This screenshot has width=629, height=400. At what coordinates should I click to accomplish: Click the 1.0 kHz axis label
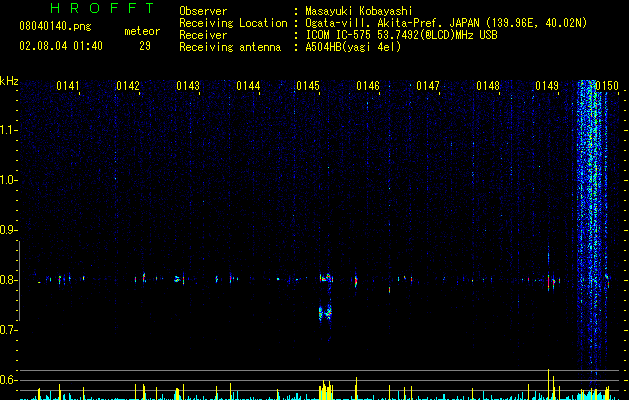click(x=8, y=180)
